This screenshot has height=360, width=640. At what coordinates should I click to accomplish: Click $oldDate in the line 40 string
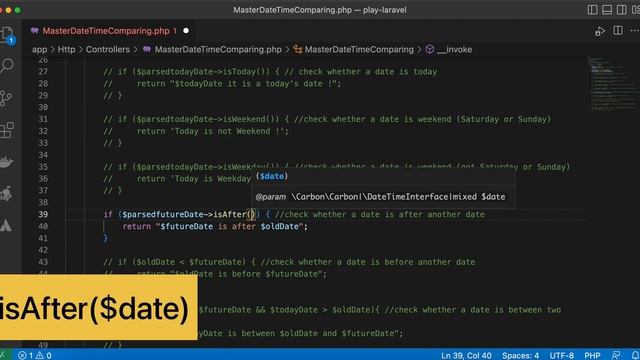[280, 226]
